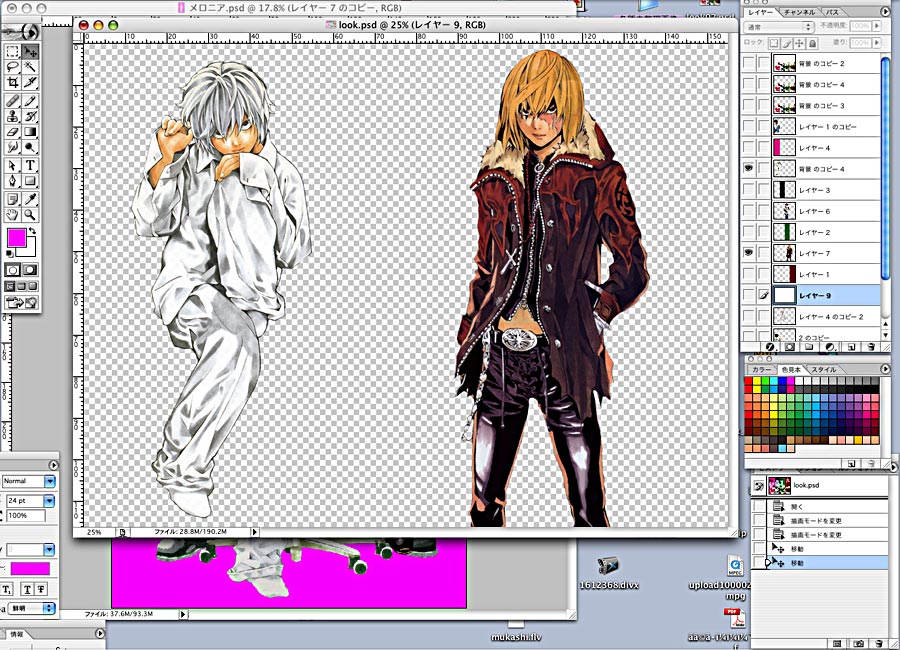The height and width of the screenshot is (650, 900).
Task: Open the 24 pt font size dropdown
Action: click(x=49, y=501)
